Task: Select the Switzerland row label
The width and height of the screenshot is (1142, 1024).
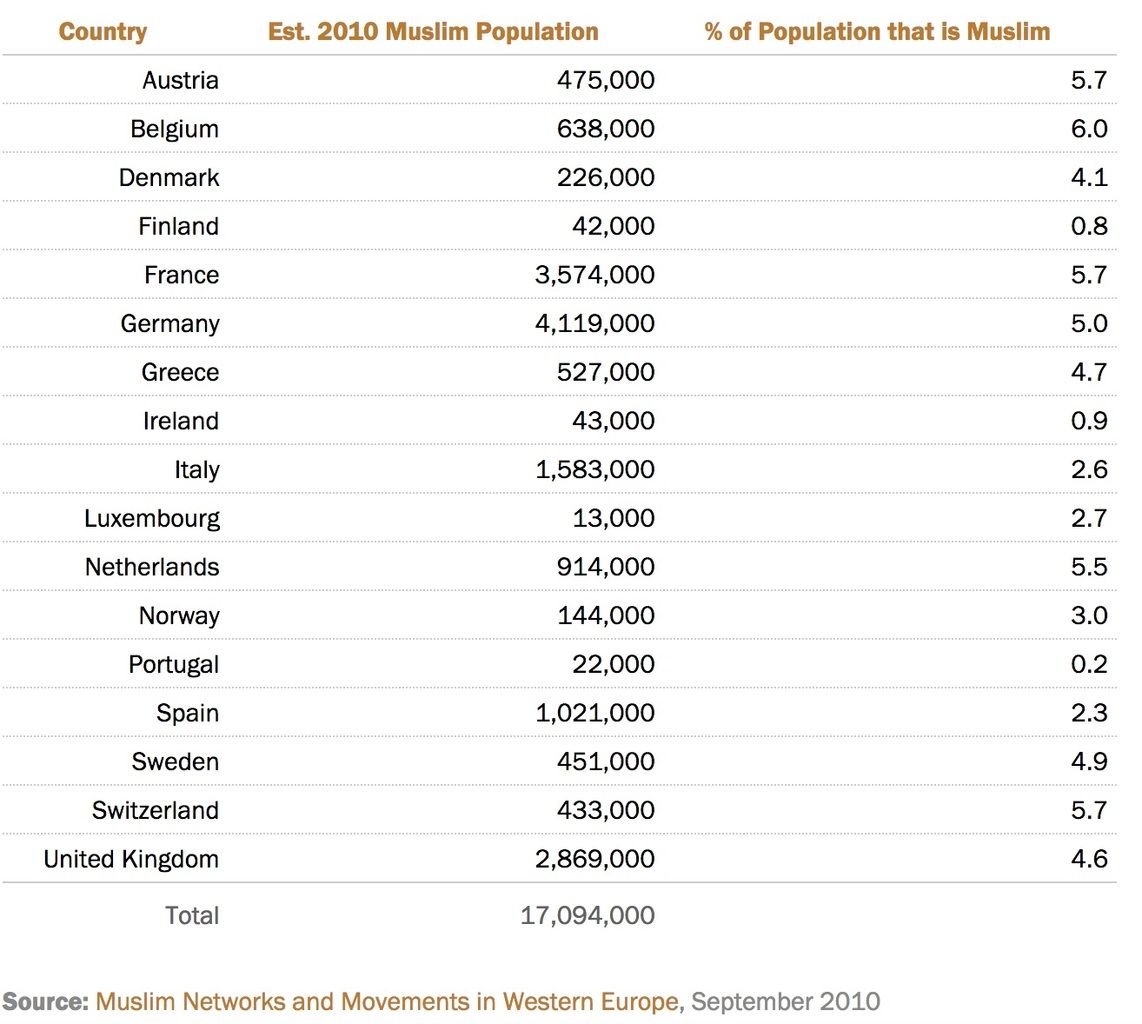Action: coord(155,810)
